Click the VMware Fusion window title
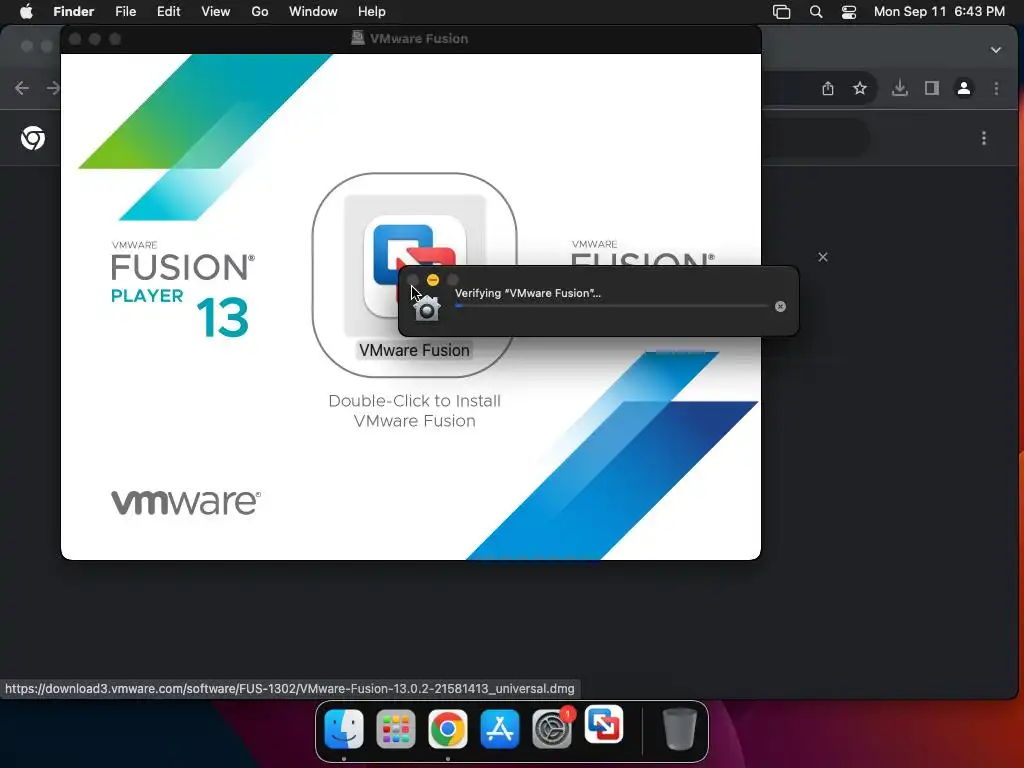The width and height of the screenshot is (1024, 768). (419, 39)
